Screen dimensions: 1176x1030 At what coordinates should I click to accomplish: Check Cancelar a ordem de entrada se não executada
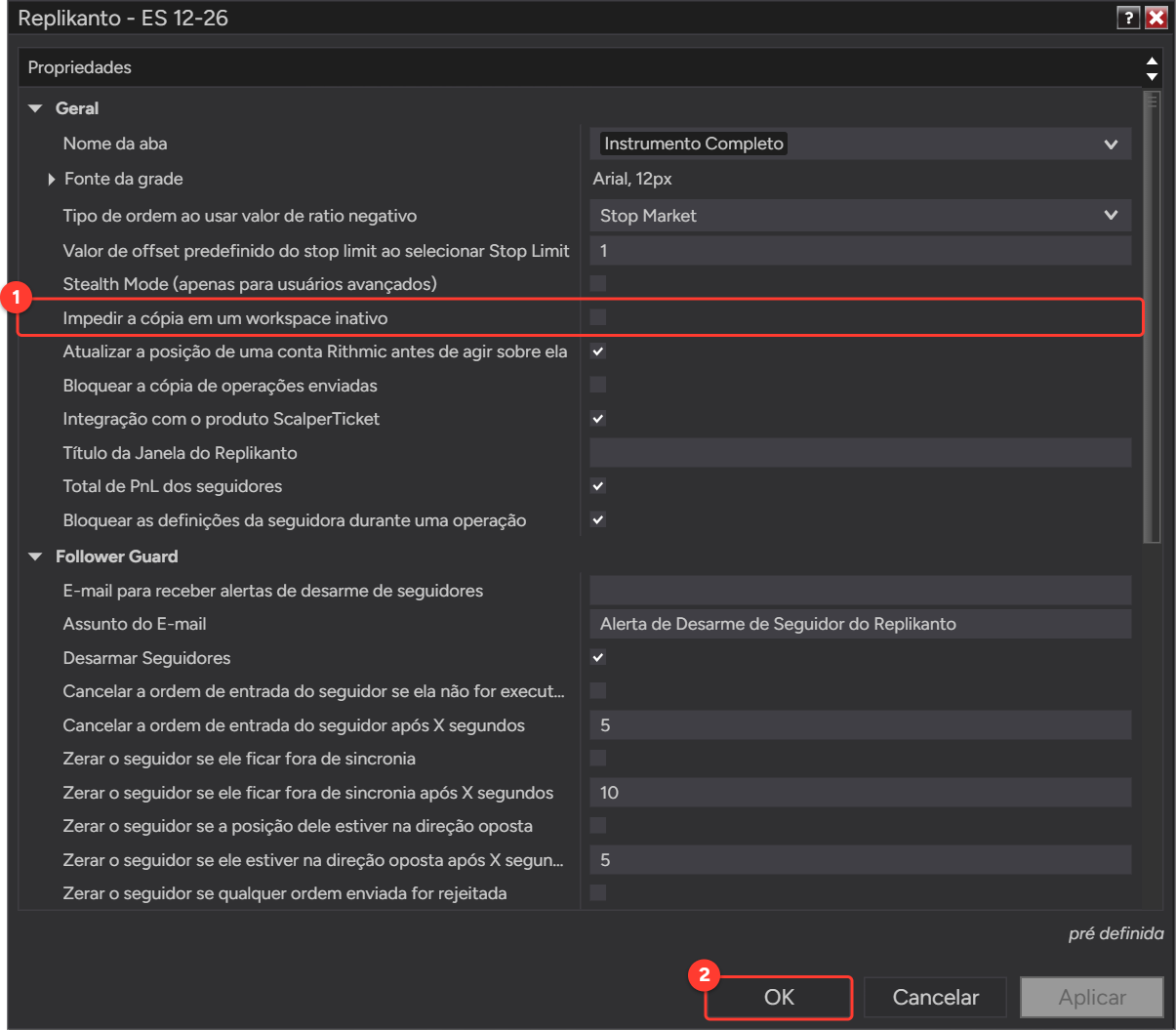point(598,691)
